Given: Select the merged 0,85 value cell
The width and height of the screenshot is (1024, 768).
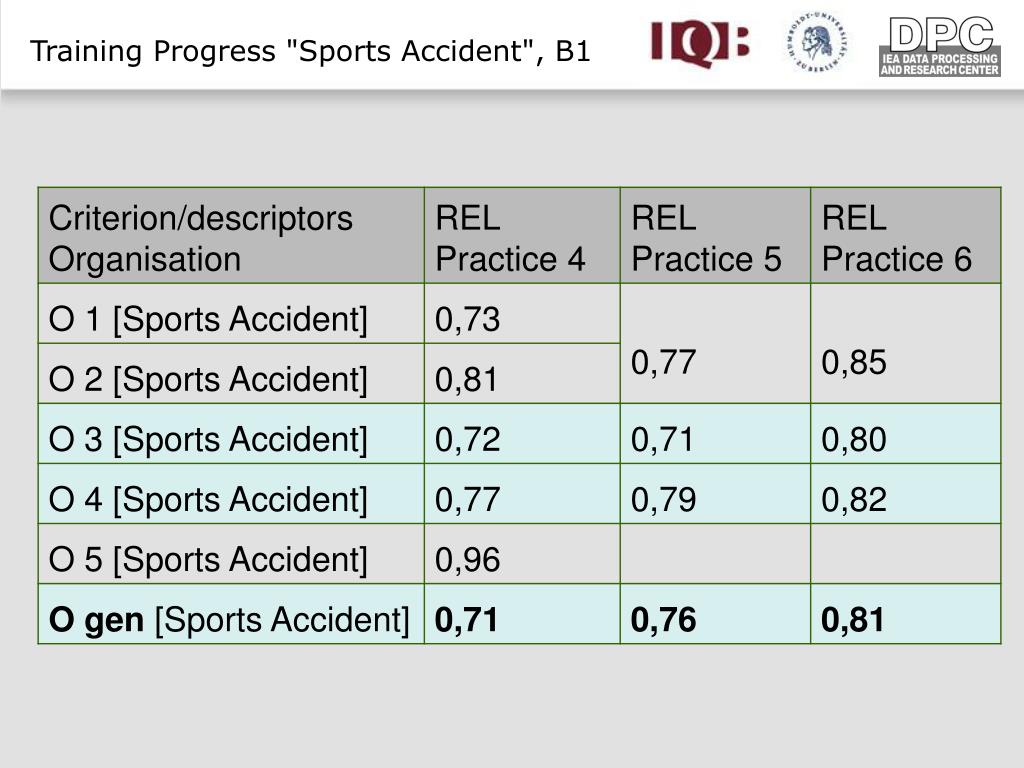Looking at the screenshot, I should pos(906,344).
